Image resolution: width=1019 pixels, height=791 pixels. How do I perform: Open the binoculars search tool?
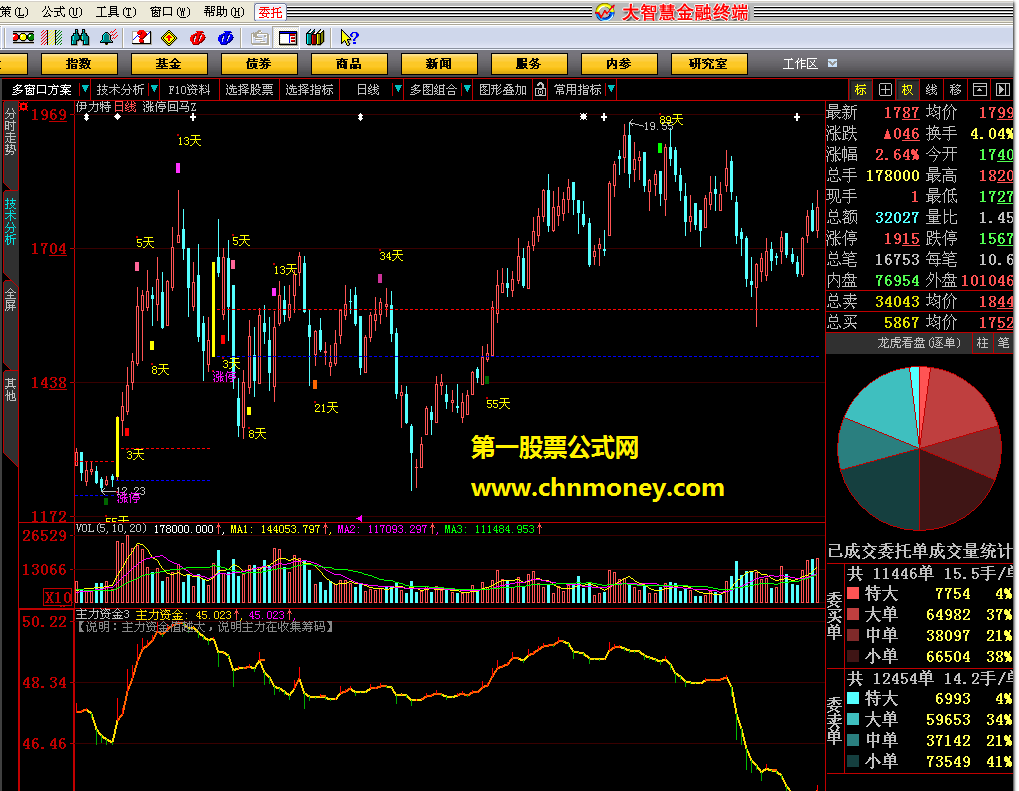(80, 38)
